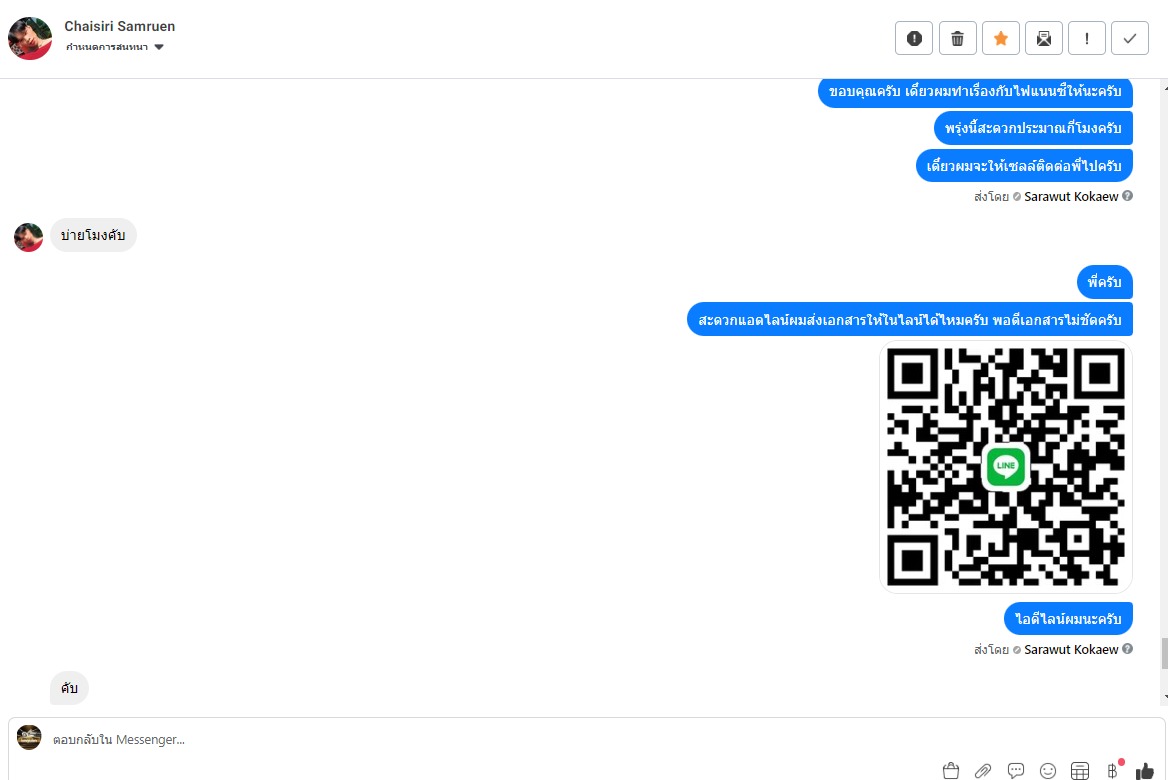Flag conversation with the exclamation mark button
Viewport: 1168px width, 780px height.
pyautogui.click(x=1087, y=38)
